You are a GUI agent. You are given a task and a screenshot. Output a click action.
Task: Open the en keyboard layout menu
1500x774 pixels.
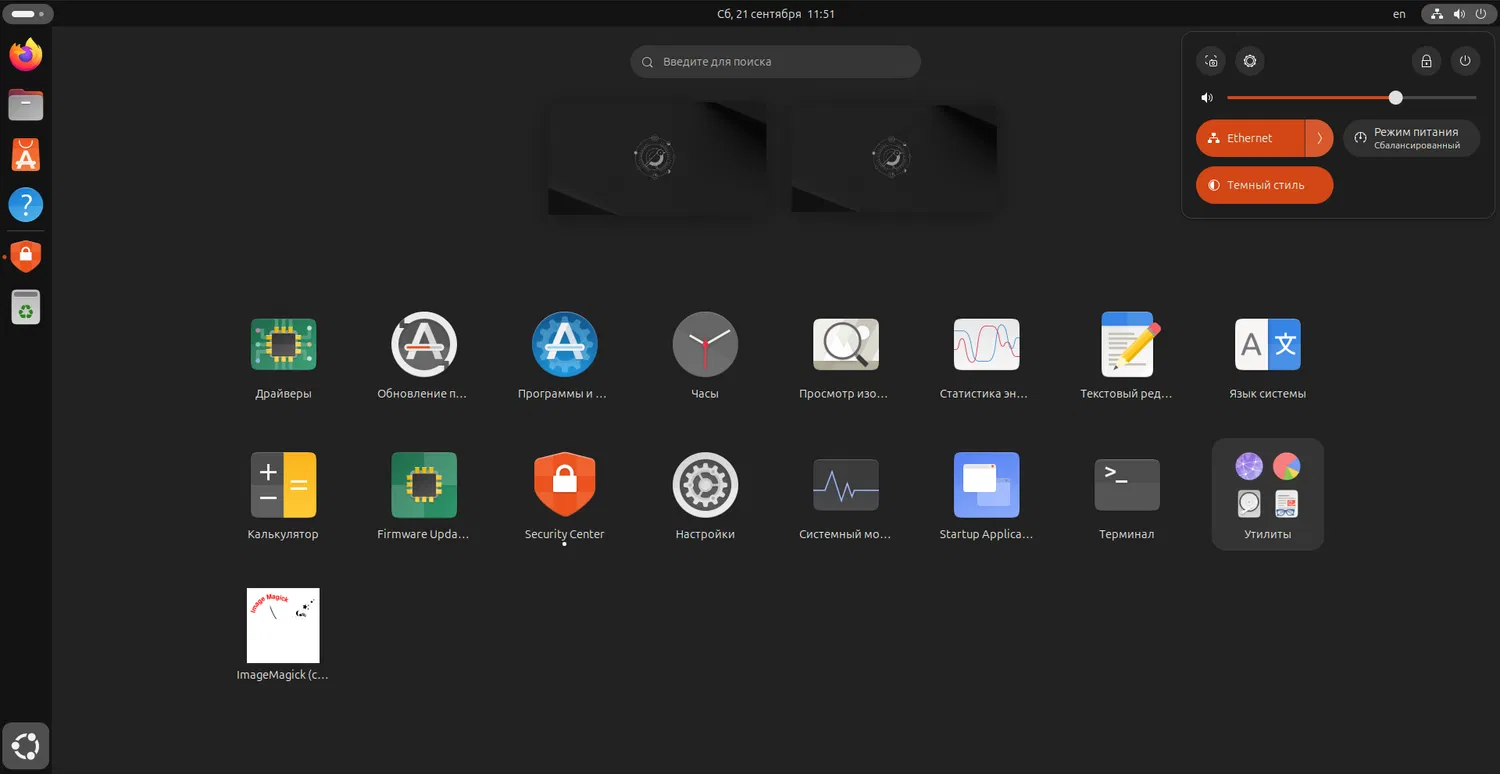pos(1399,14)
